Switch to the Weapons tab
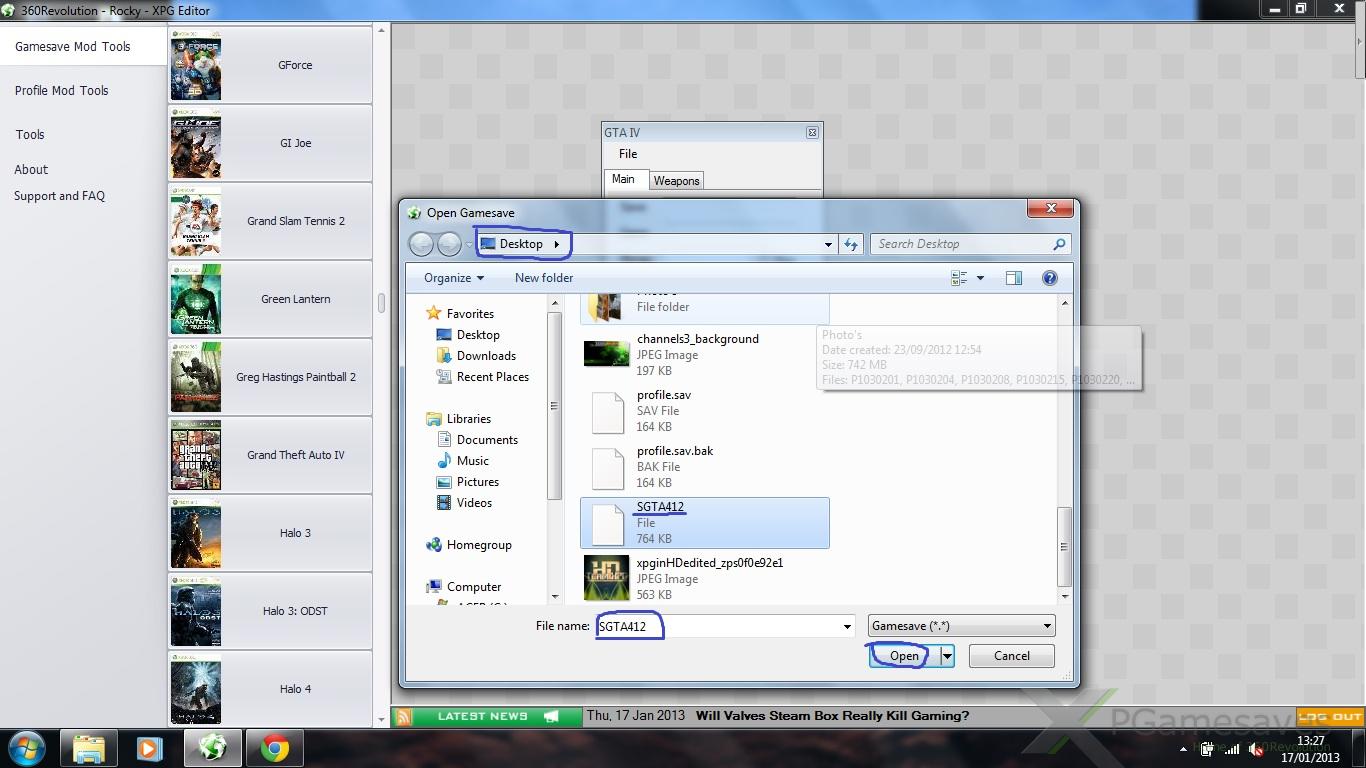This screenshot has height=768, width=1366. [676, 181]
